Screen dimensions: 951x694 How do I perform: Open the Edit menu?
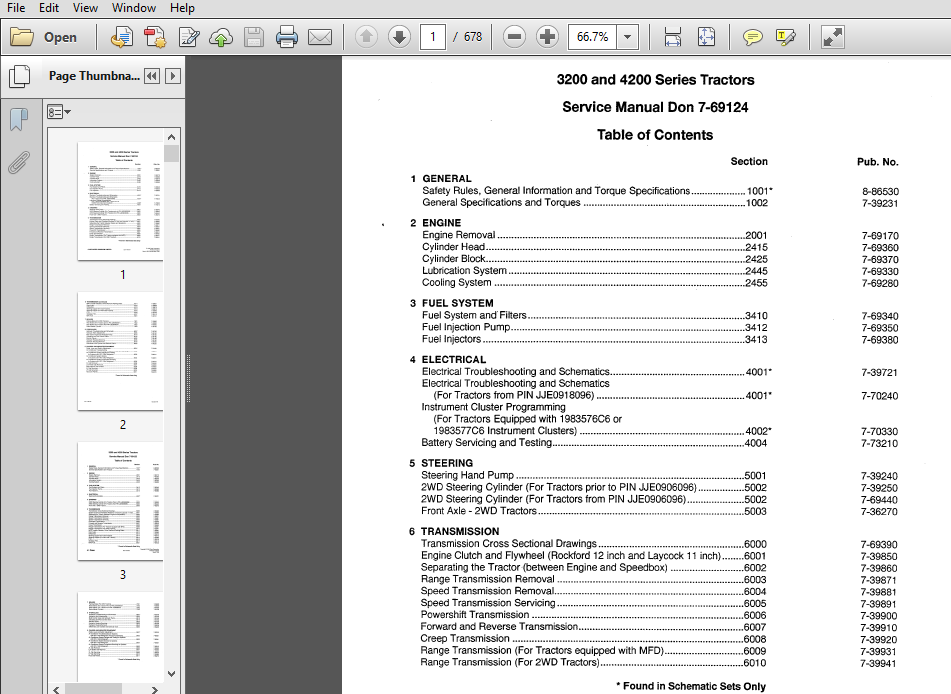[x=49, y=8]
